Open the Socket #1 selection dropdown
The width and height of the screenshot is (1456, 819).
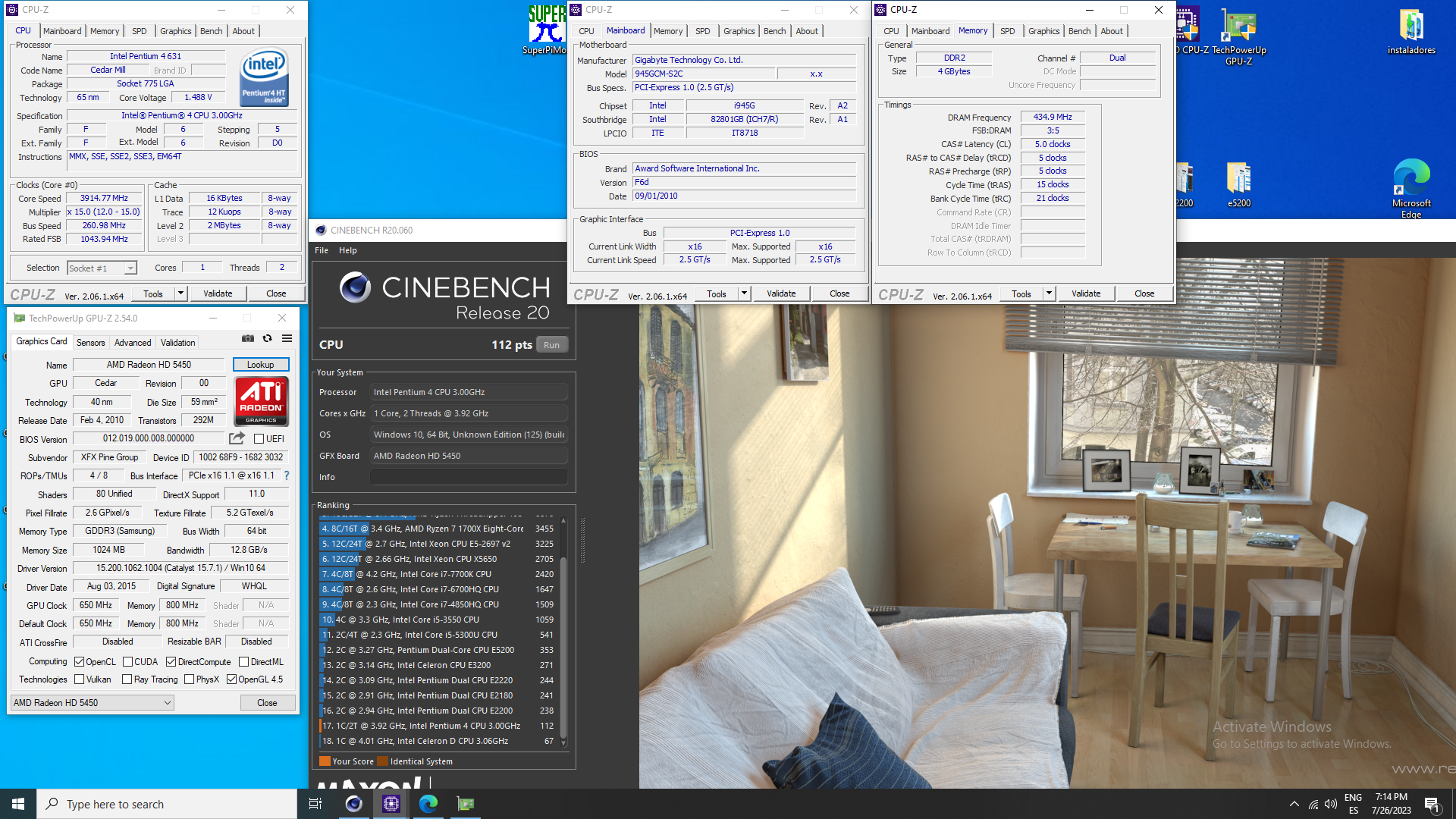(x=102, y=268)
